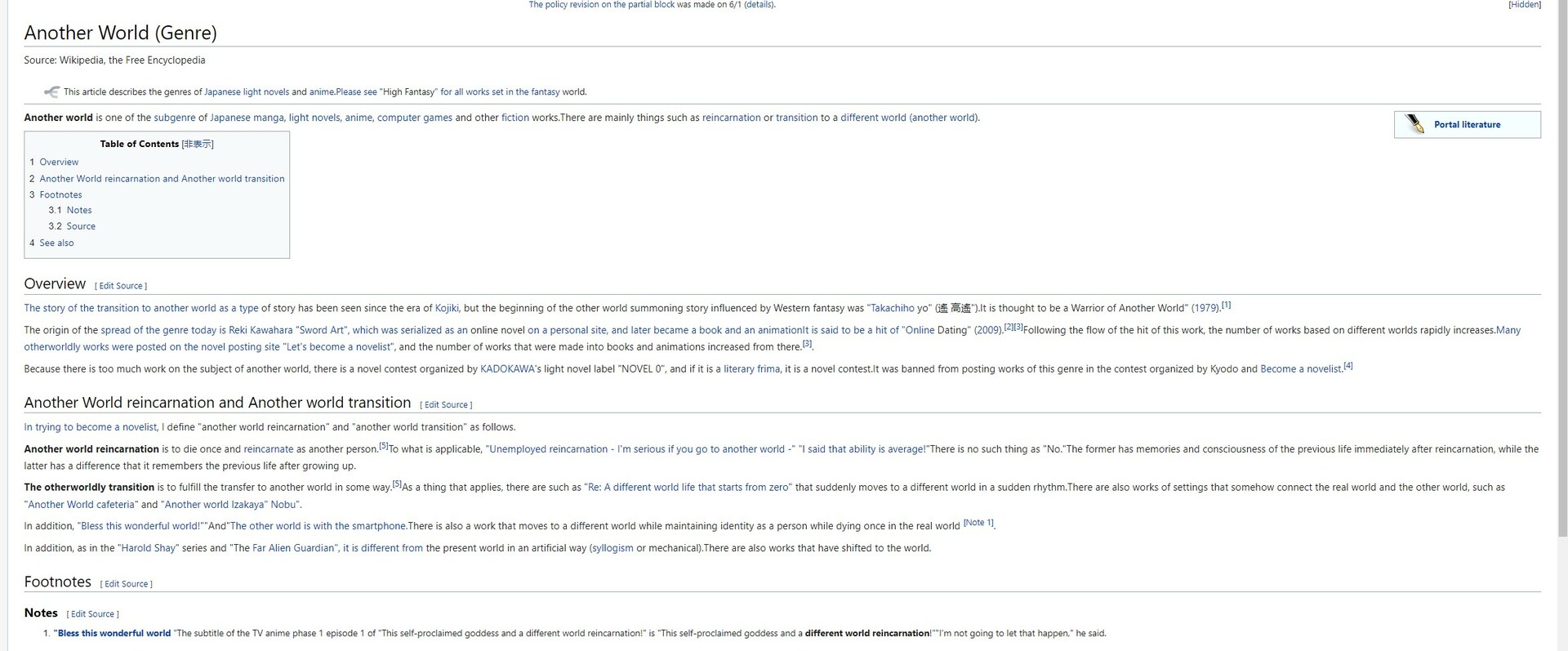Click the Note 1 reference marker
The height and width of the screenshot is (651, 1568).
coord(978,523)
